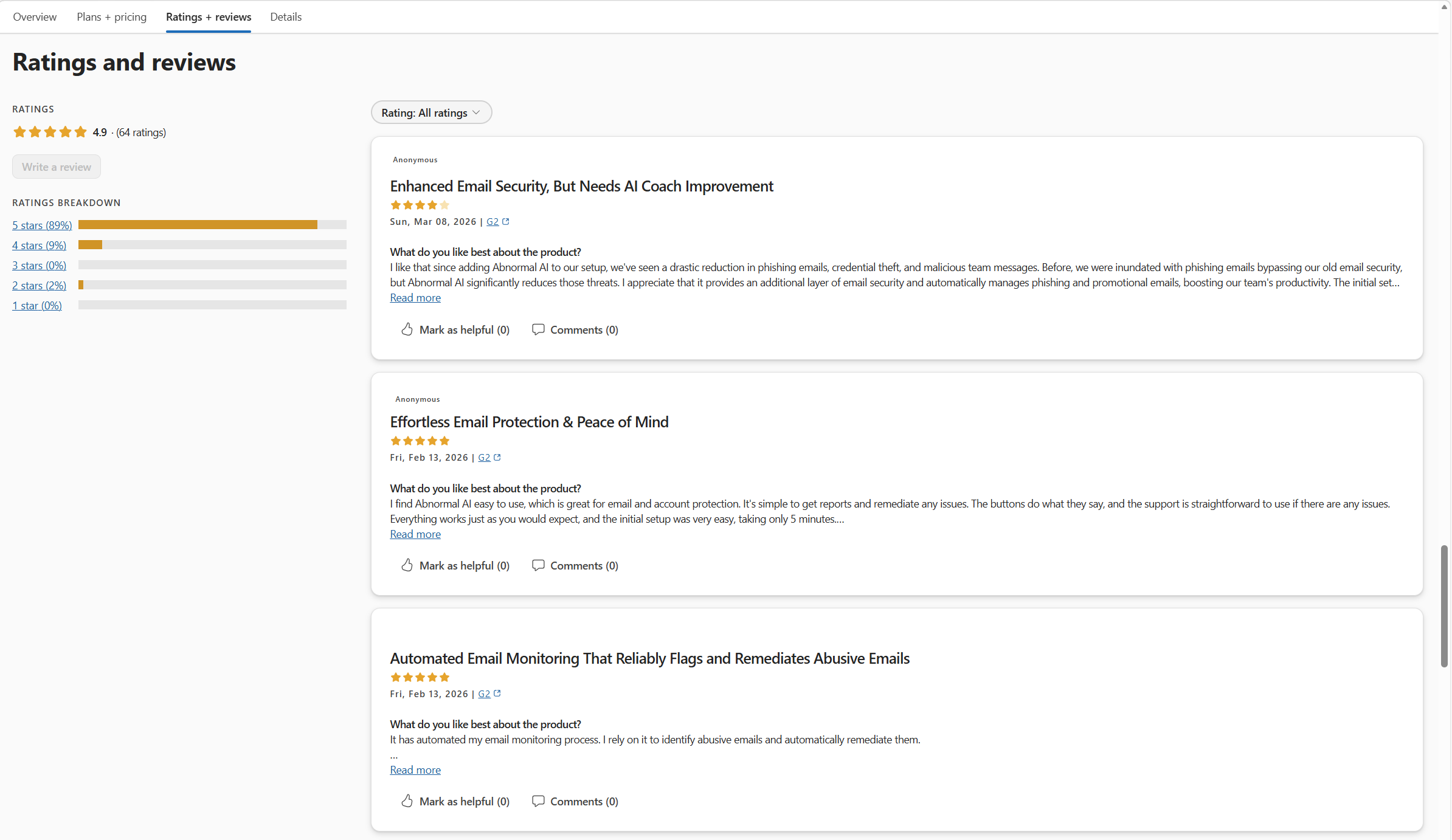
Task: Click the 2 stars rating progress bar
Action: point(212,285)
